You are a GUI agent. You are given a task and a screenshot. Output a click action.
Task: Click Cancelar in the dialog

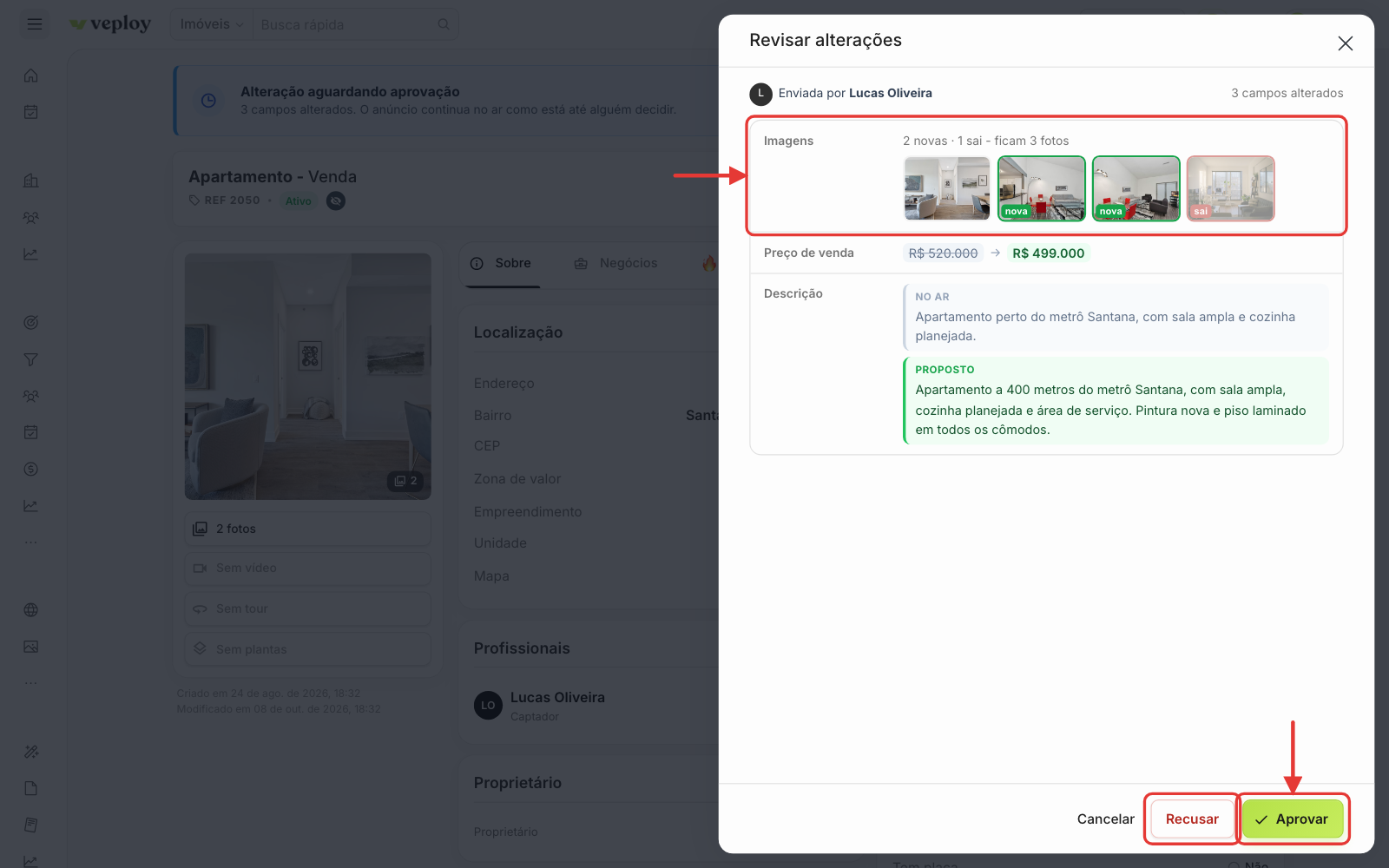pos(1105,819)
